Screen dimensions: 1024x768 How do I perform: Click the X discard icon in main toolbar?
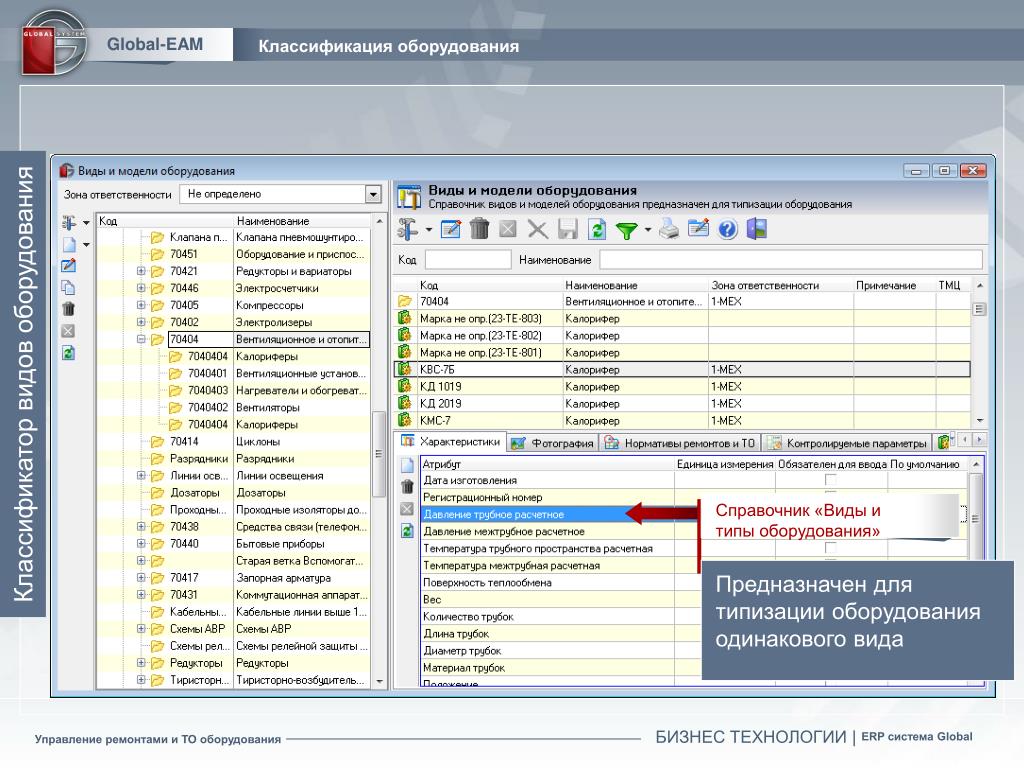[537, 229]
